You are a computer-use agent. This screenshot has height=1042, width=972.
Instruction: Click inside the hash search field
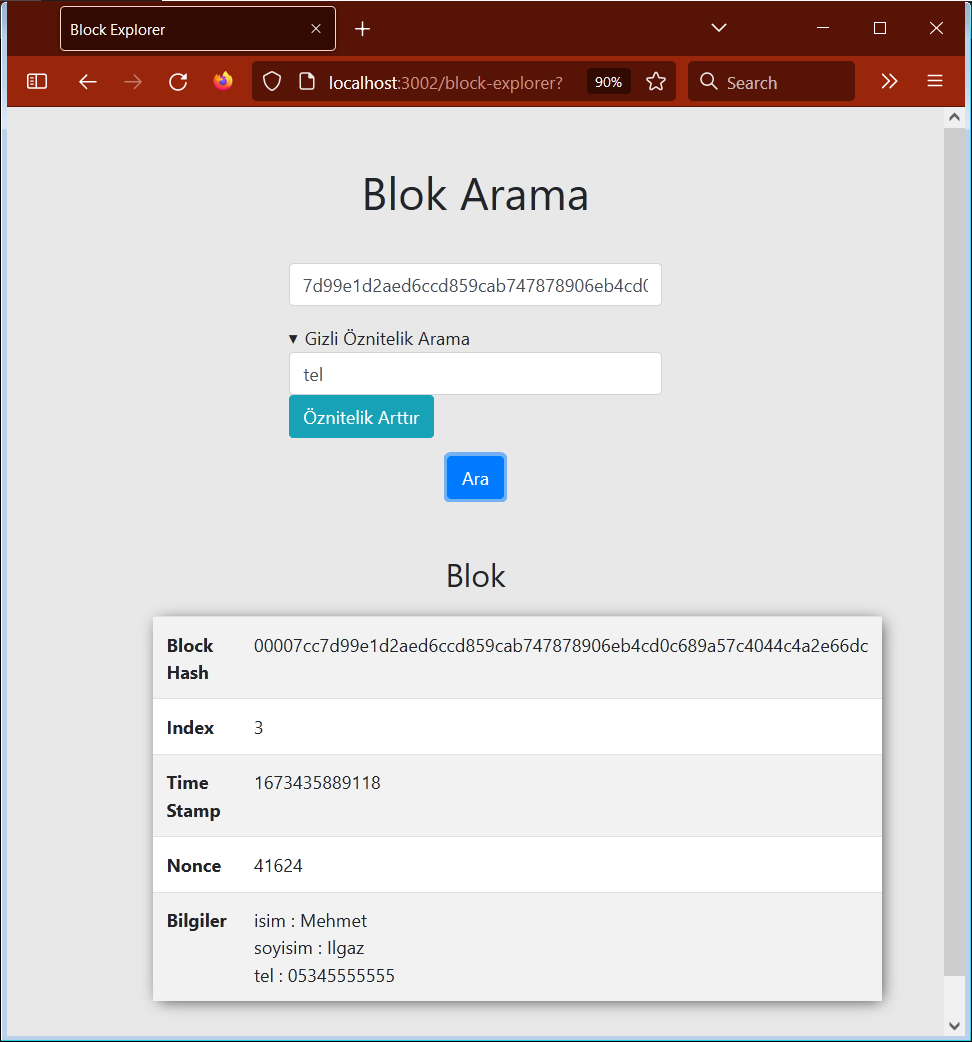click(x=475, y=285)
